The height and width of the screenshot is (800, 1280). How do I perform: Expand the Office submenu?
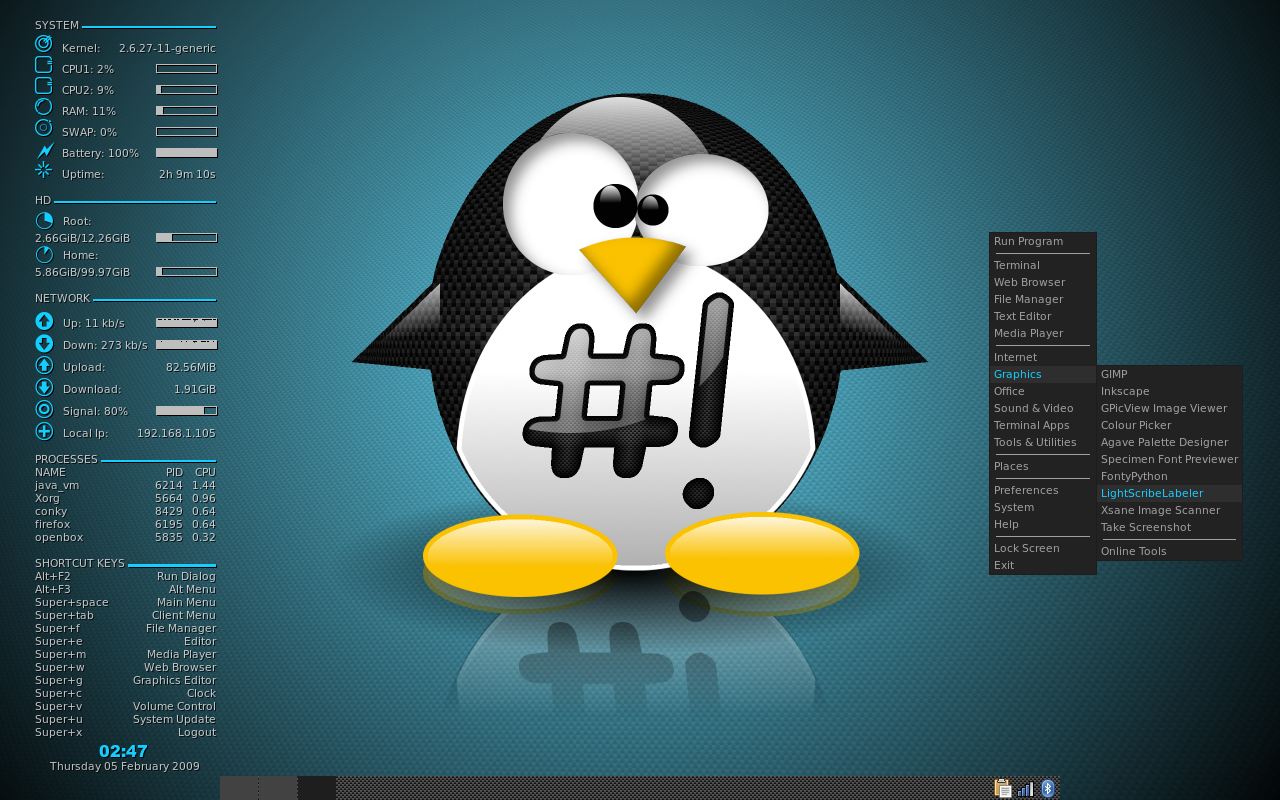click(1043, 391)
